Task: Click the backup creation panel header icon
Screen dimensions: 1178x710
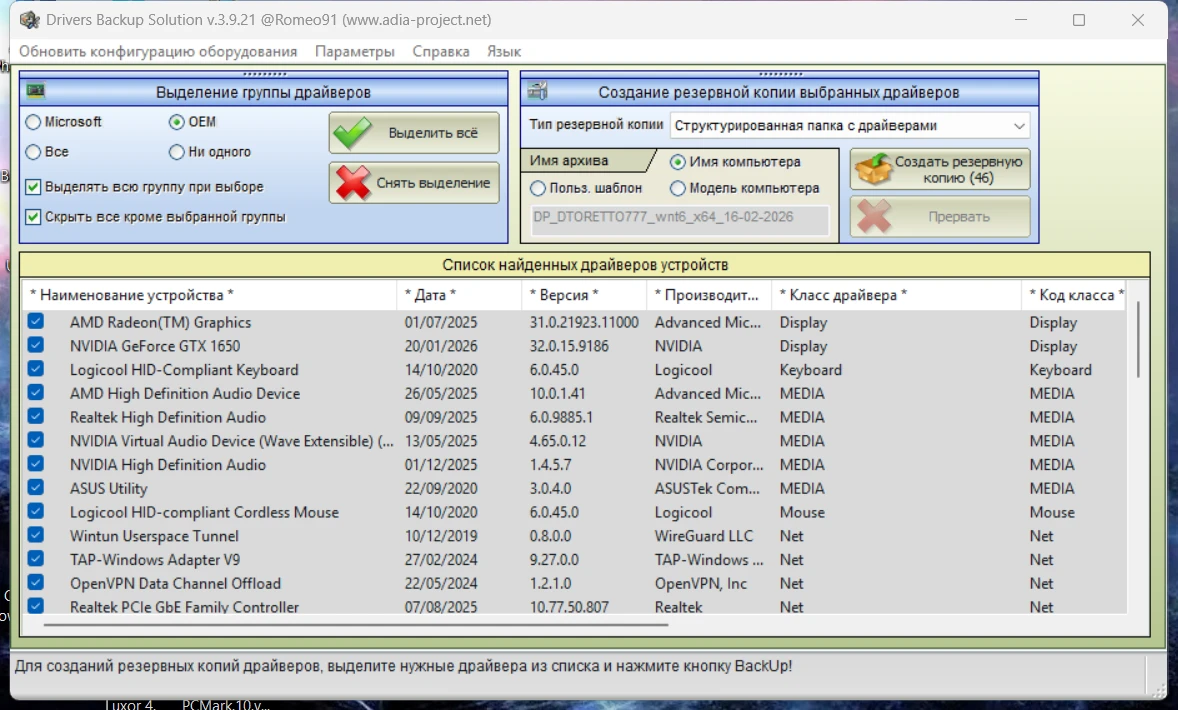Action: pos(537,92)
